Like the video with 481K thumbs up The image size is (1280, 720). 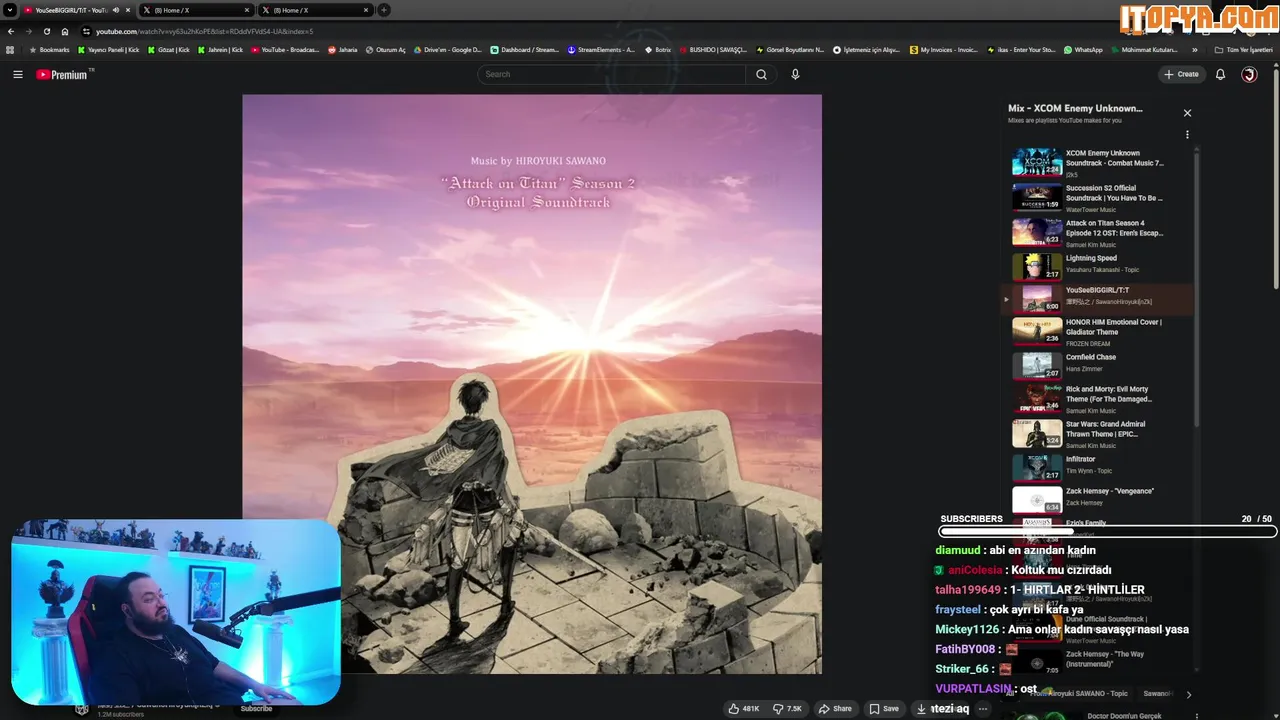click(744, 708)
